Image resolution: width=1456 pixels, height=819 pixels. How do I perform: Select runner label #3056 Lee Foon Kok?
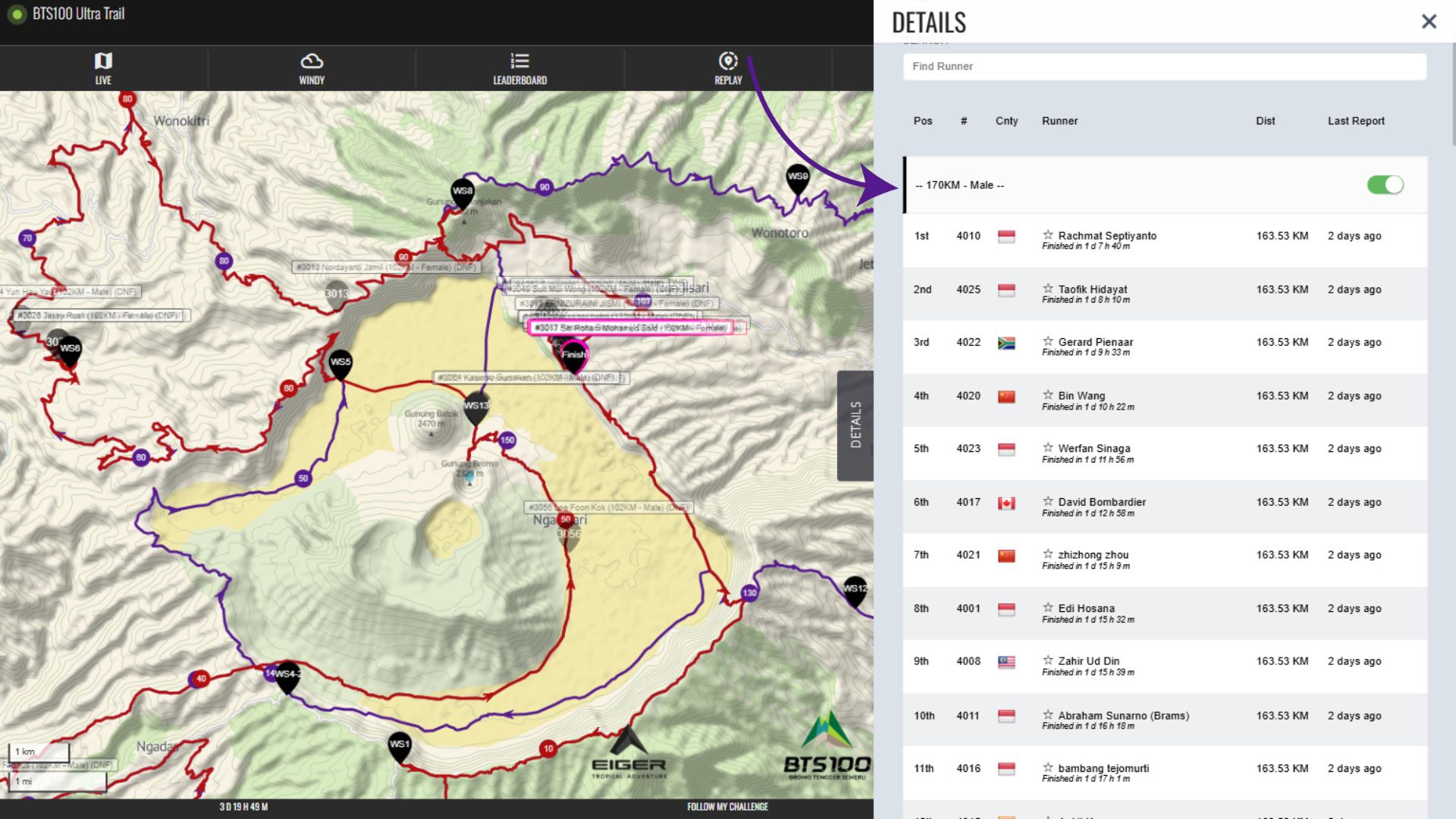pos(608,507)
